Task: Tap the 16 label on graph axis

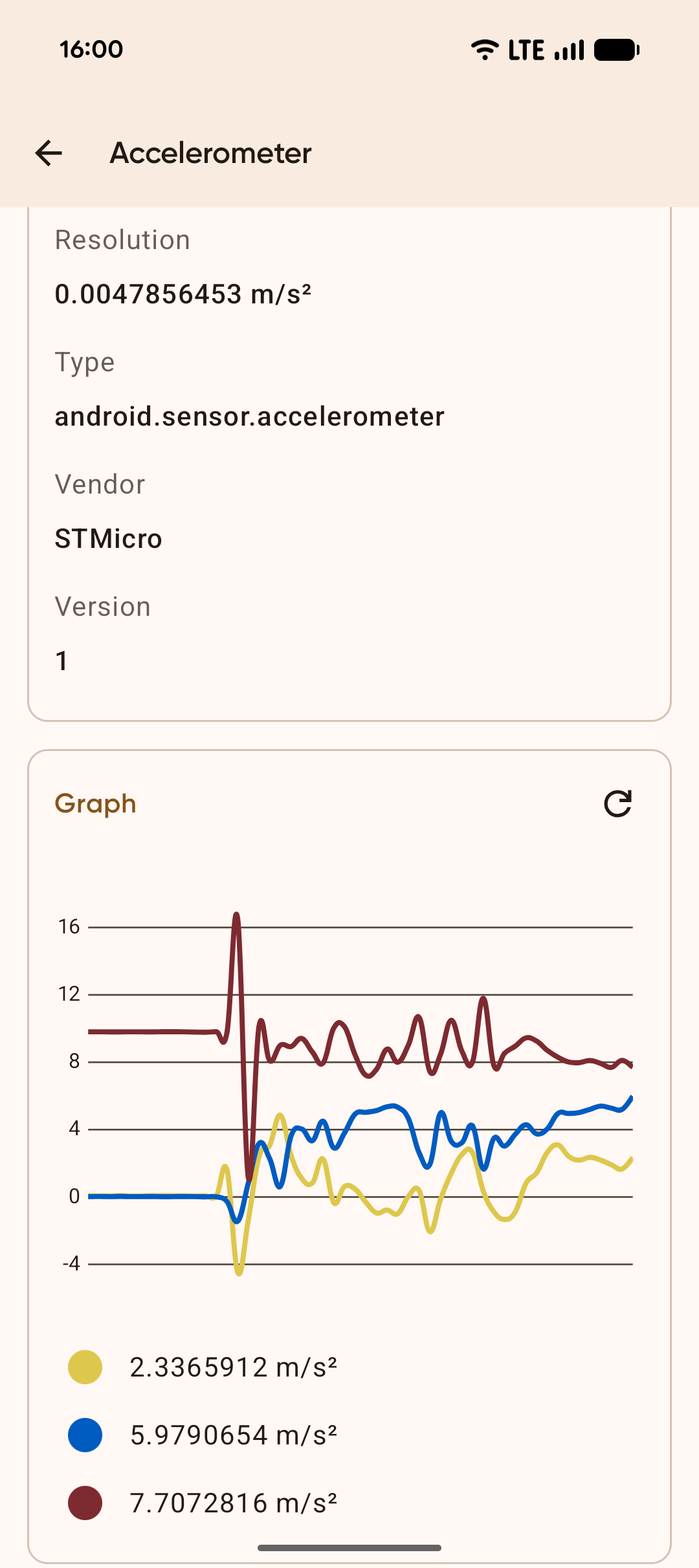Action: pos(69,927)
